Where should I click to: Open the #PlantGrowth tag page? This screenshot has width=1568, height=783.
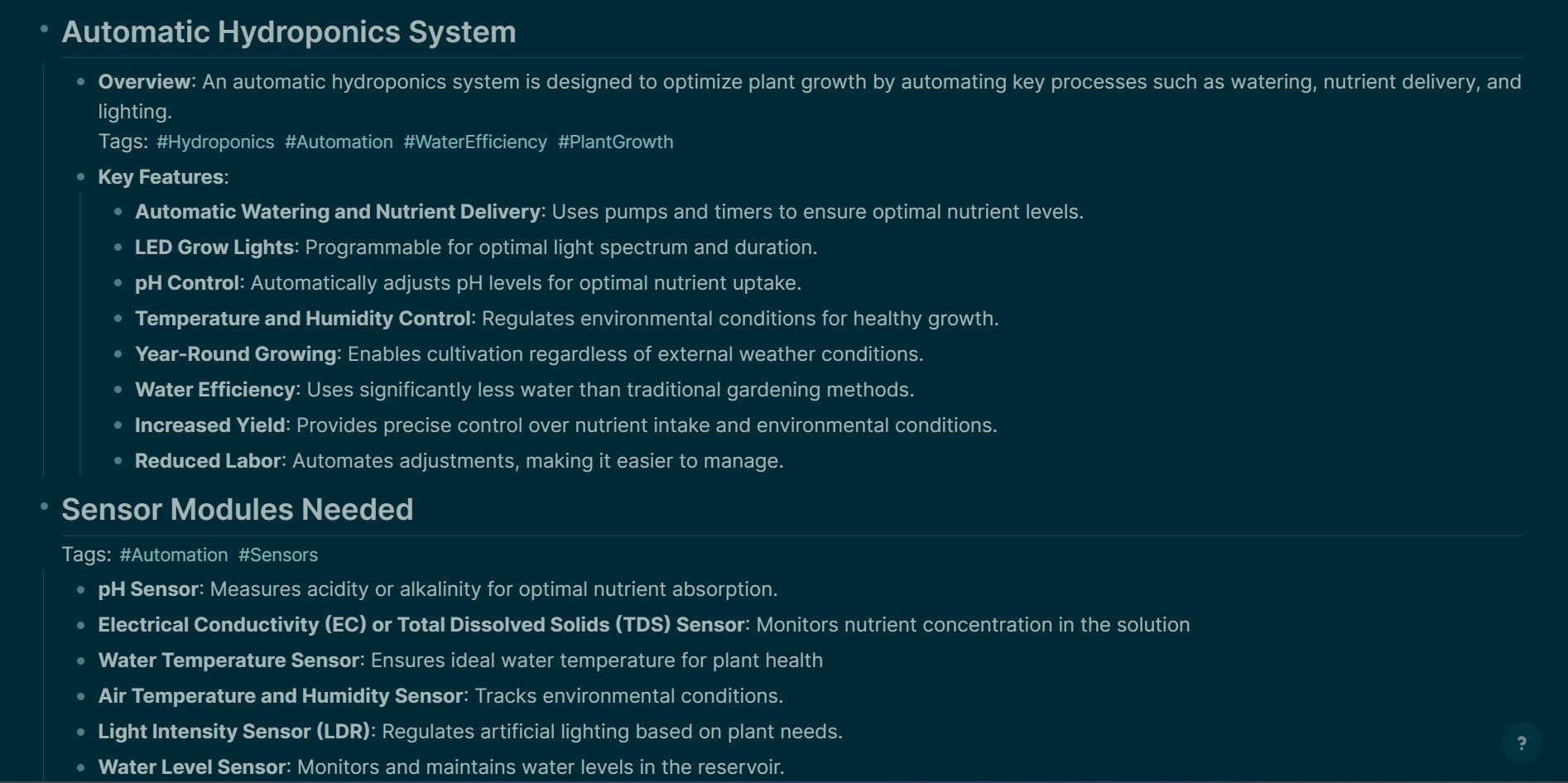[615, 142]
